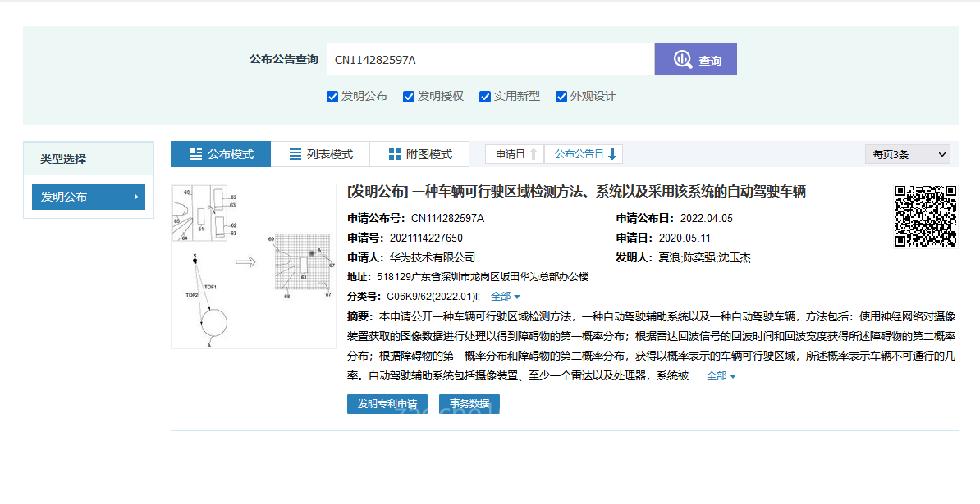The height and width of the screenshot is (504, 980).
Task: Click the 事务数据 button
Action: (x=469, y=404)
